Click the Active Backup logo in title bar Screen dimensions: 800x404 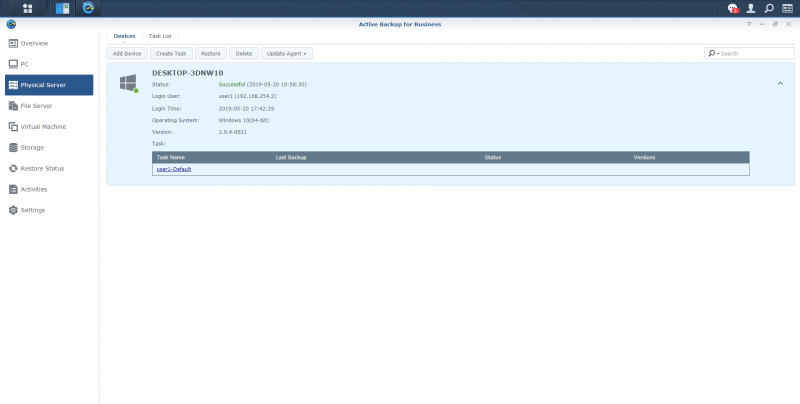(x=11, y=24)
